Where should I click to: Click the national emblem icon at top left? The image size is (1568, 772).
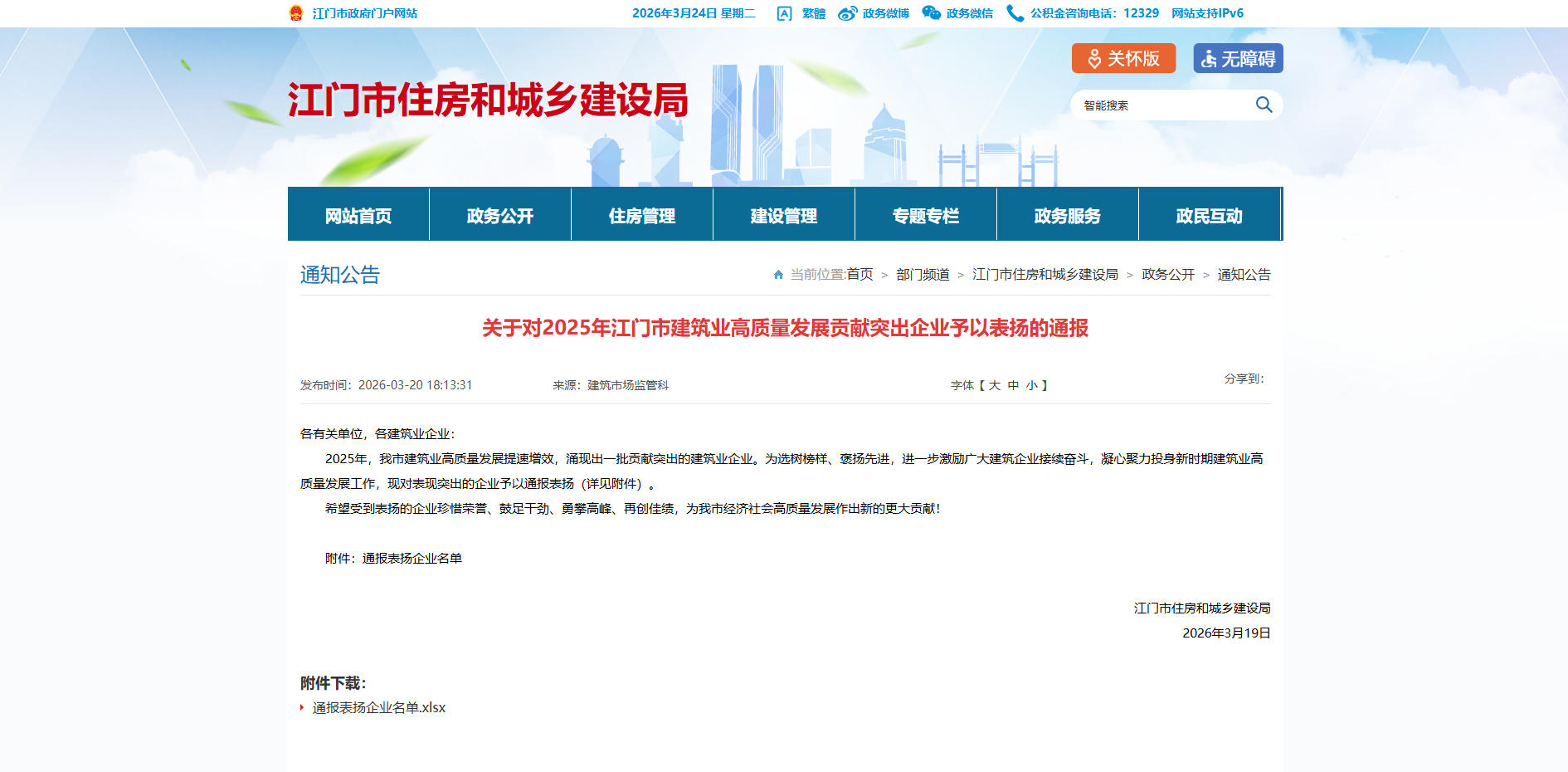296,13
